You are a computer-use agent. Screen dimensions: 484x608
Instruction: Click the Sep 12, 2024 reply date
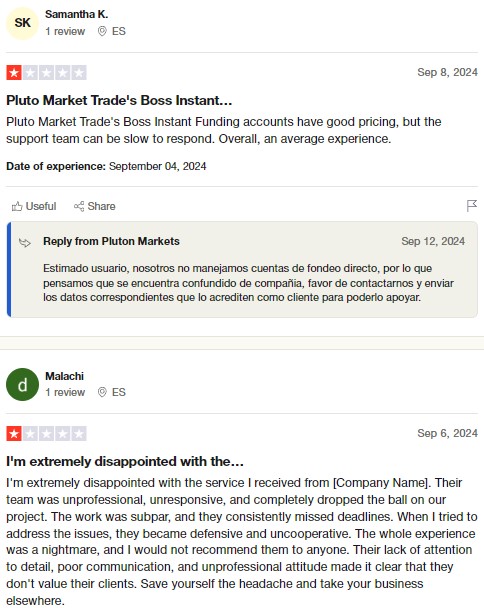coord(433,241)
